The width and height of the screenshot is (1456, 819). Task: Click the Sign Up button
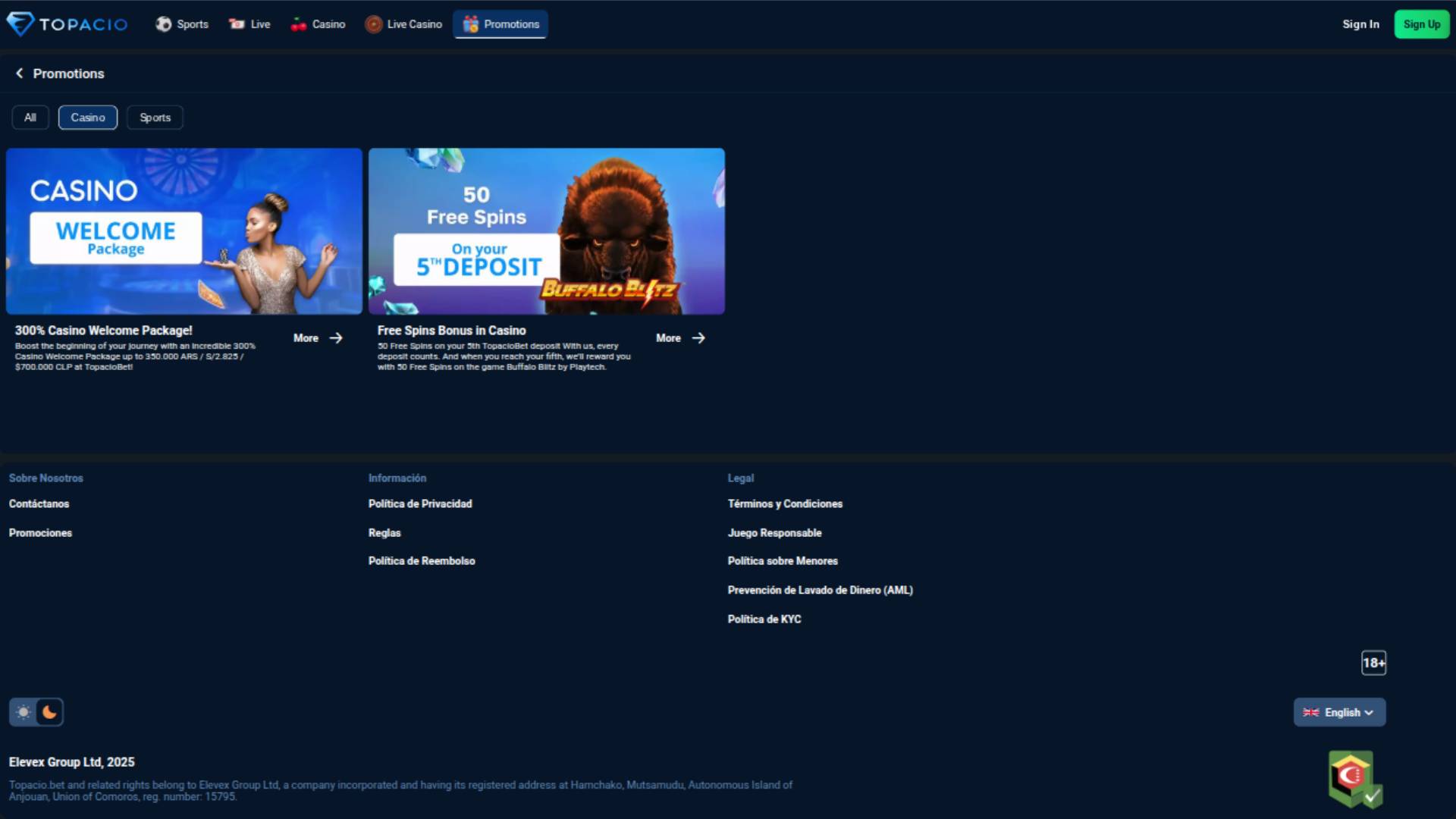(1422, 24)
